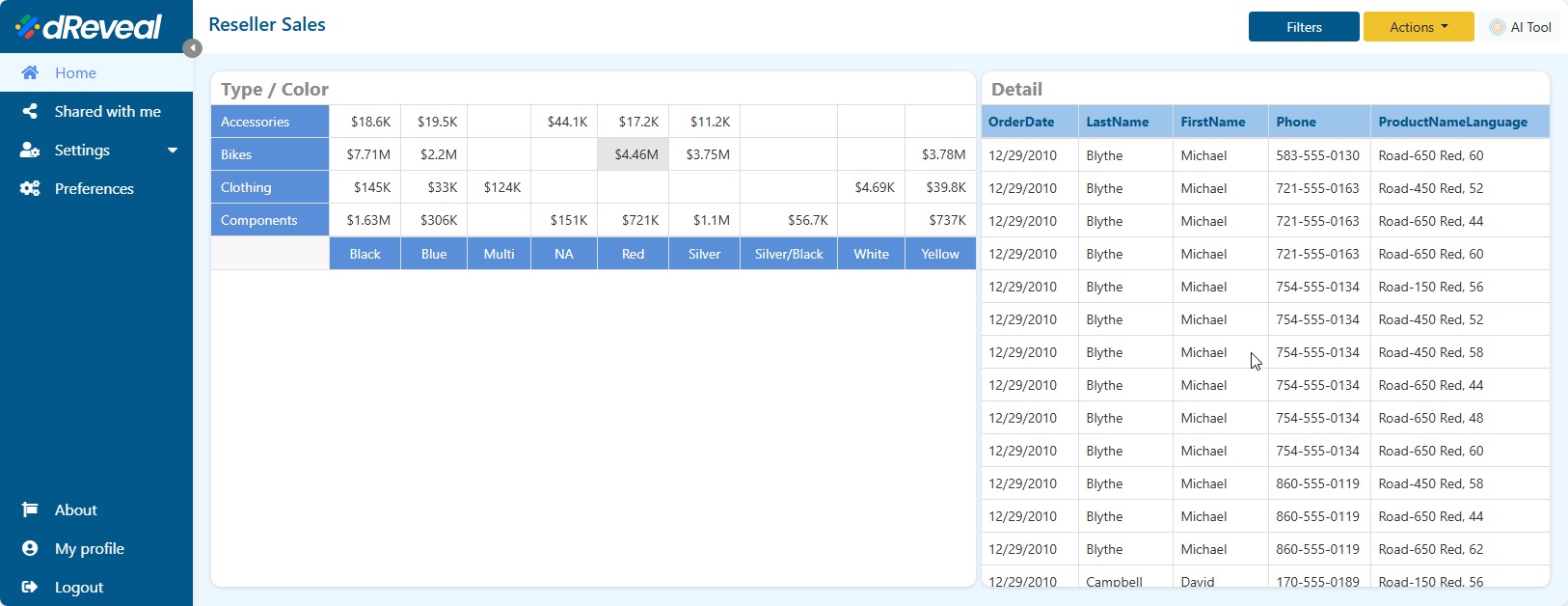Viewport: 1568px width, 606px height.
Task: Sort by the FirstName column header
Action: (1220, 122)
